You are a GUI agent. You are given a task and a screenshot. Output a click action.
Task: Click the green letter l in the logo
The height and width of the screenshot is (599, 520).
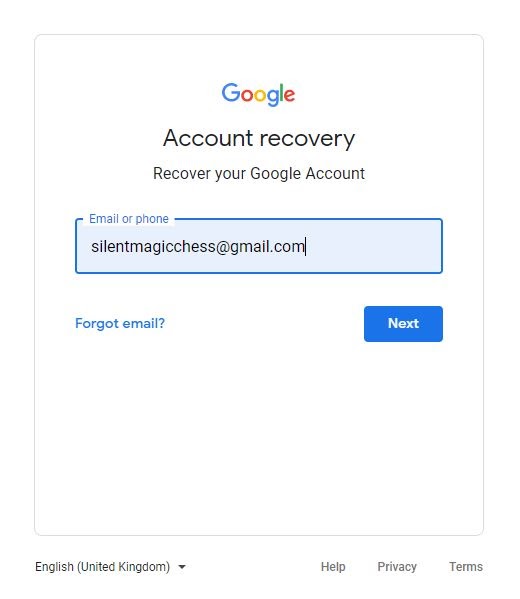(282, 92)
